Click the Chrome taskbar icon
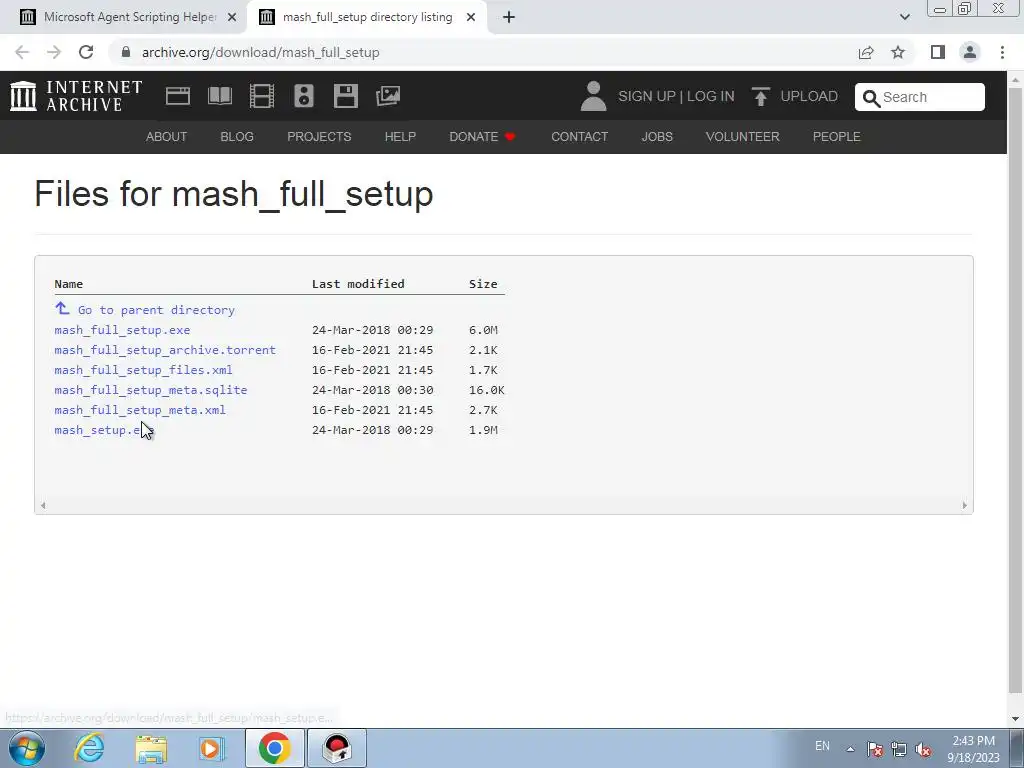Screen dimensions: 1024x768 [275, 748]
